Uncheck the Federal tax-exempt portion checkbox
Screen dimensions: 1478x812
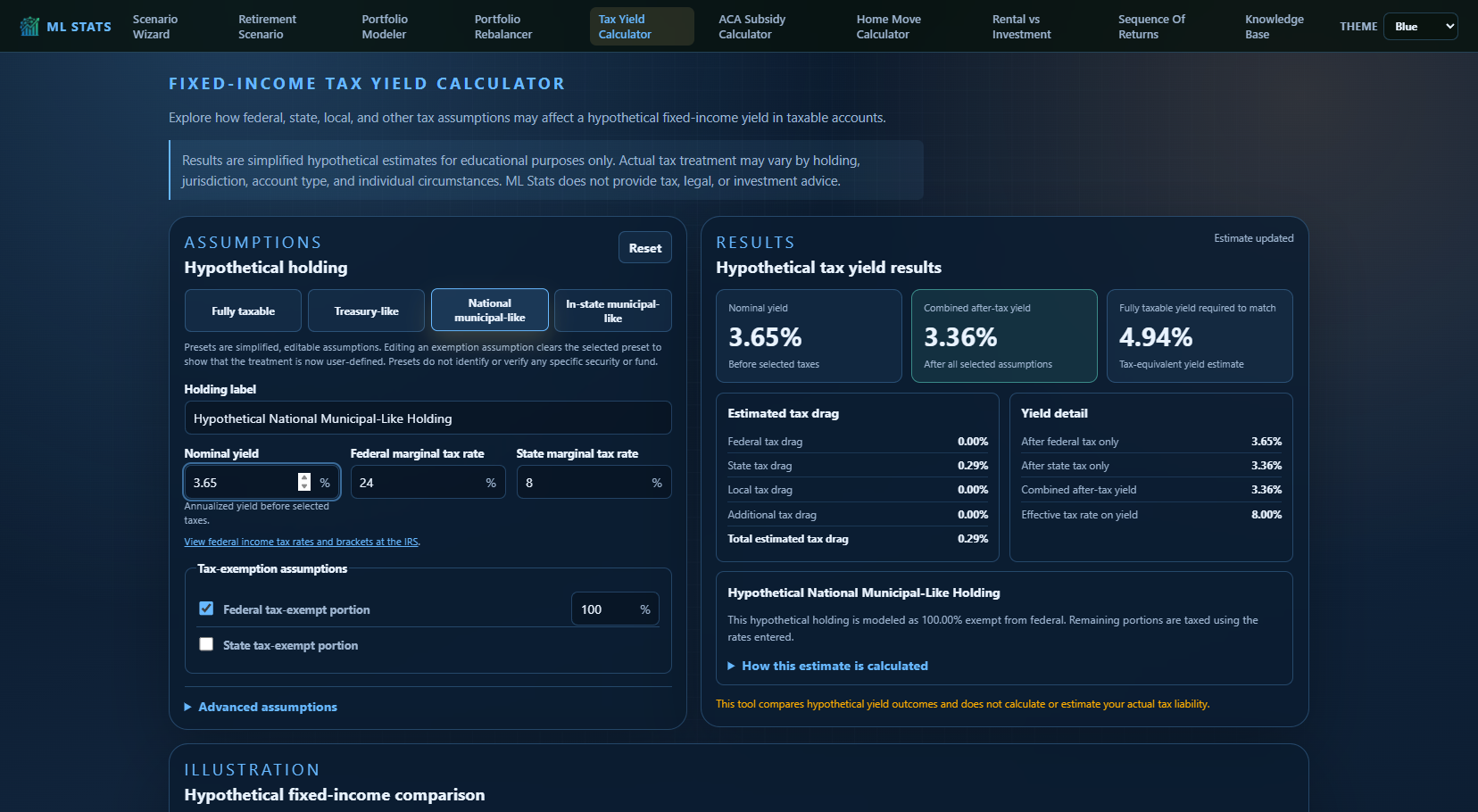pyautogui.click(x=206, y=609)
